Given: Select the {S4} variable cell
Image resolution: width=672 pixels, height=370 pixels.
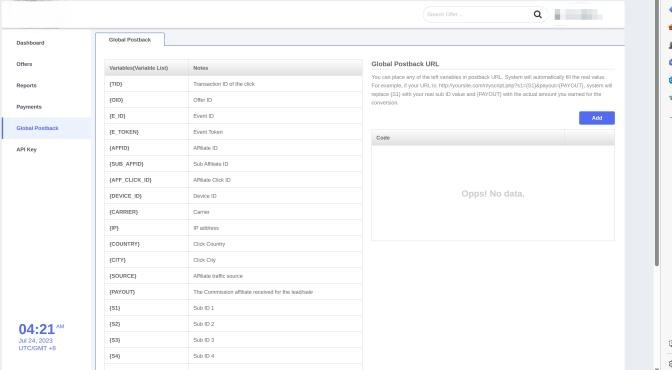Looking at the screenshot, I should pos(147,356).
